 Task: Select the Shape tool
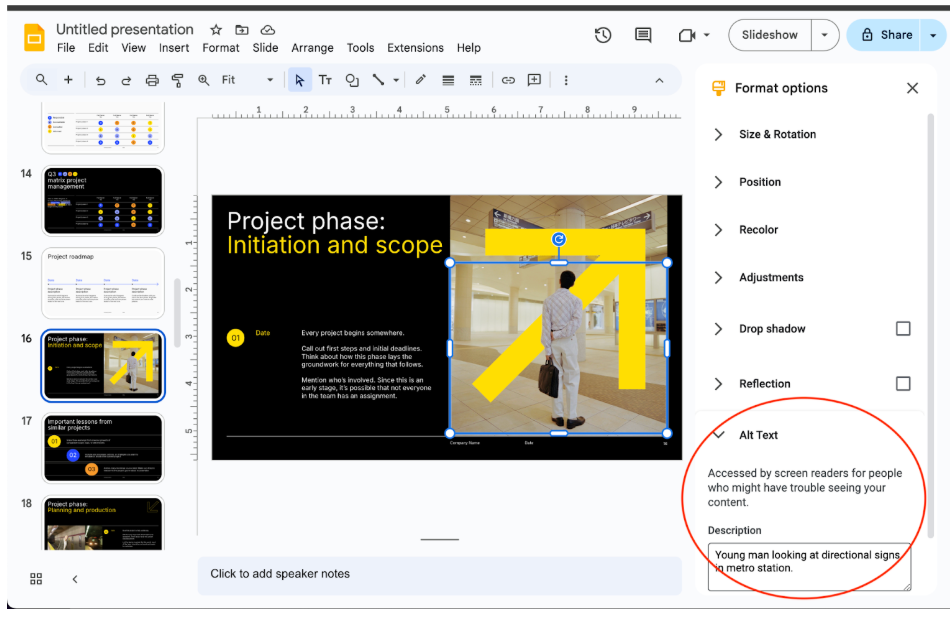tap(352, 79)
